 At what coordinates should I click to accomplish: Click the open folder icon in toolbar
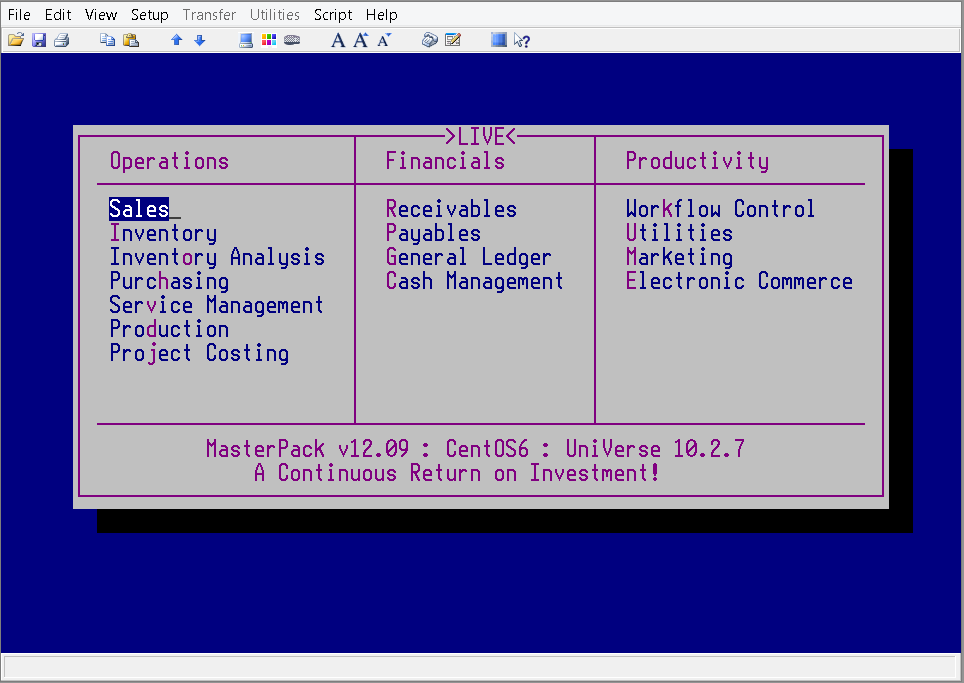click(x=16, y=41)
